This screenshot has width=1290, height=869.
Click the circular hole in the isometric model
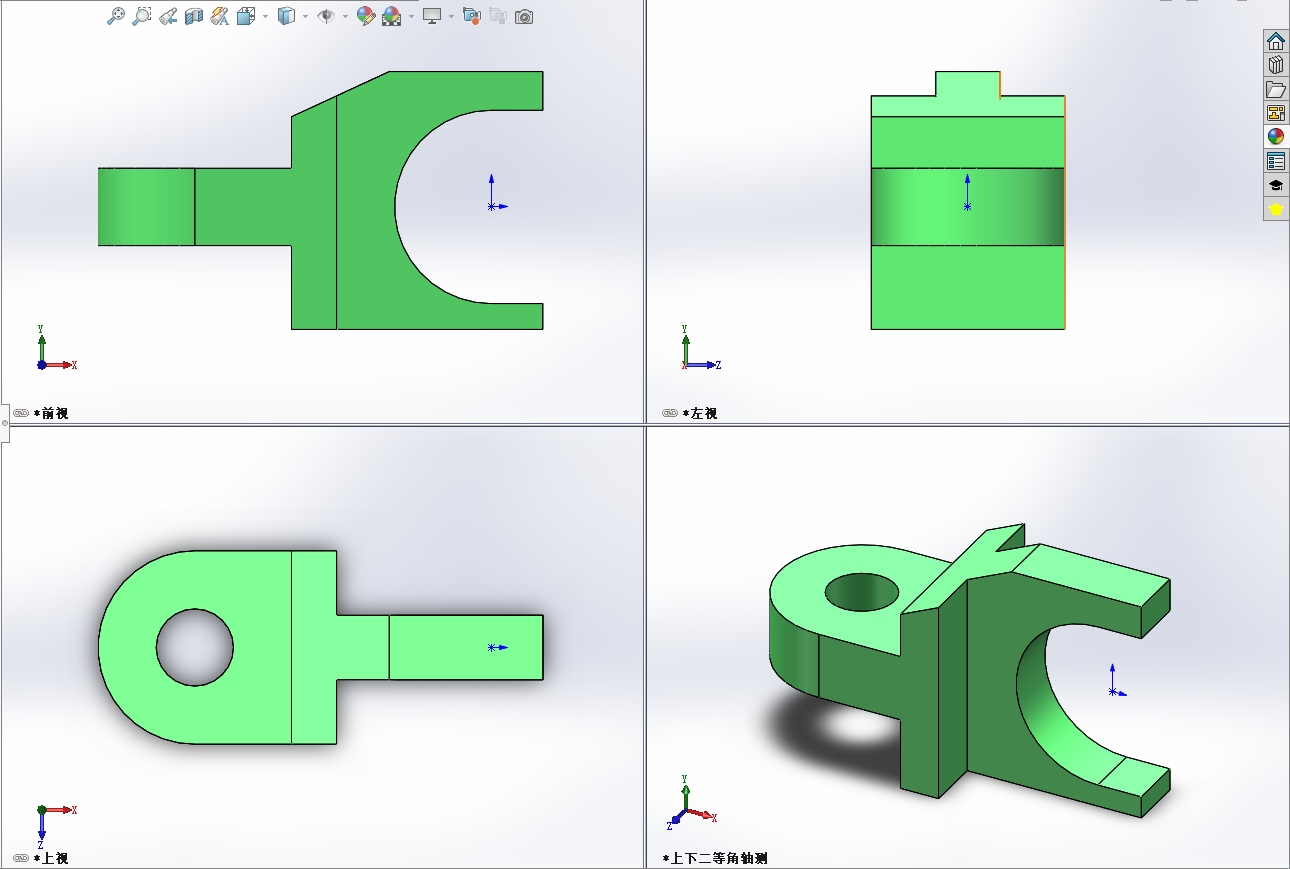pos(862,592)
